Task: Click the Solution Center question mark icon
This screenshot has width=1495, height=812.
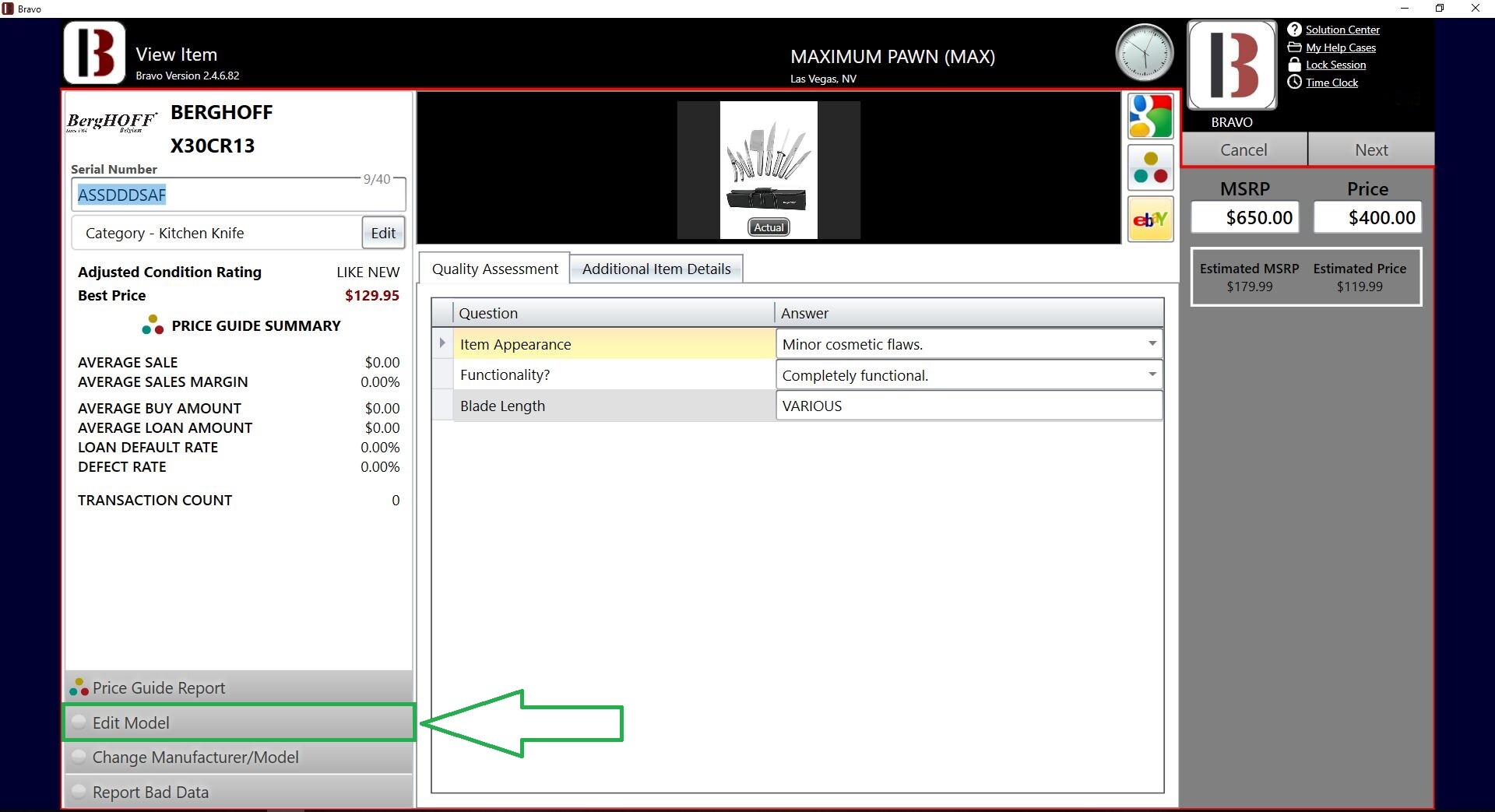Action: click(1294, 30)
